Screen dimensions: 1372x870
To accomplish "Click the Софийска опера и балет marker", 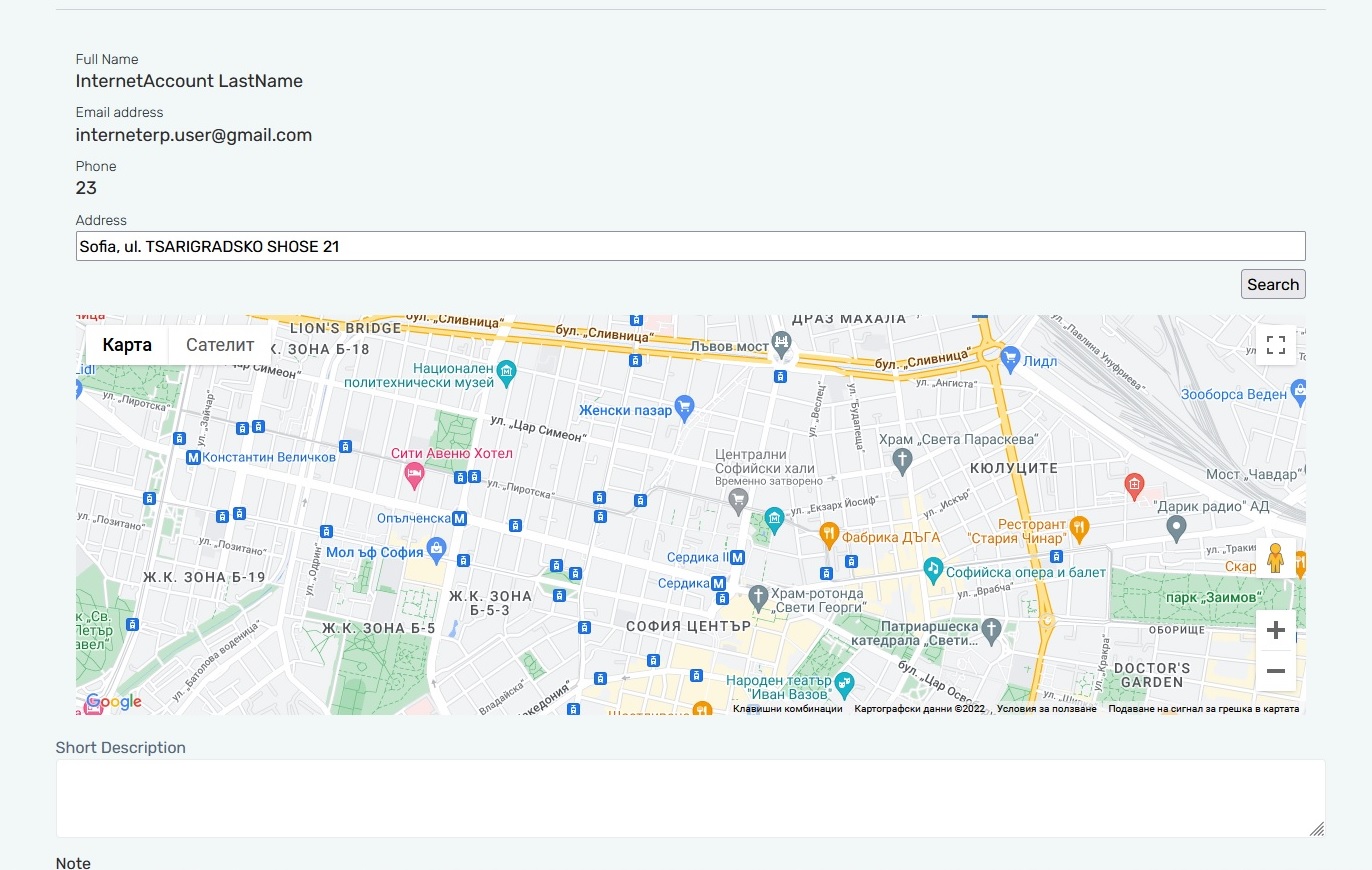I will (933, 569).
